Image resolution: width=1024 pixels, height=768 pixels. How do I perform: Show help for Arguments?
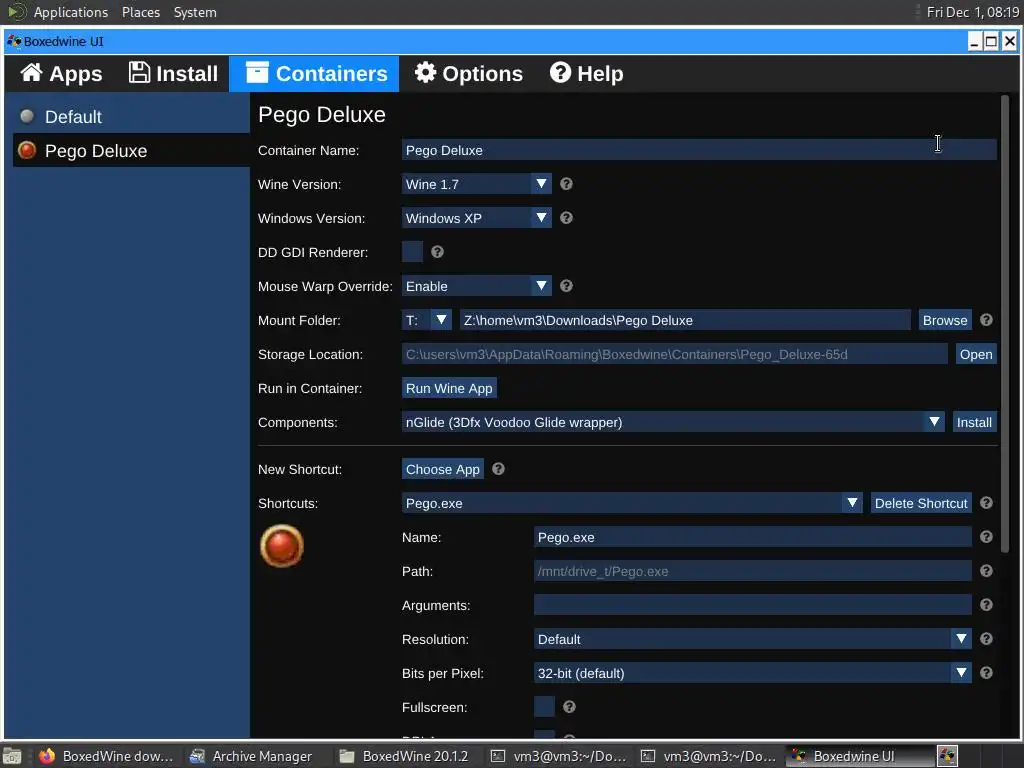coord(986,605)
